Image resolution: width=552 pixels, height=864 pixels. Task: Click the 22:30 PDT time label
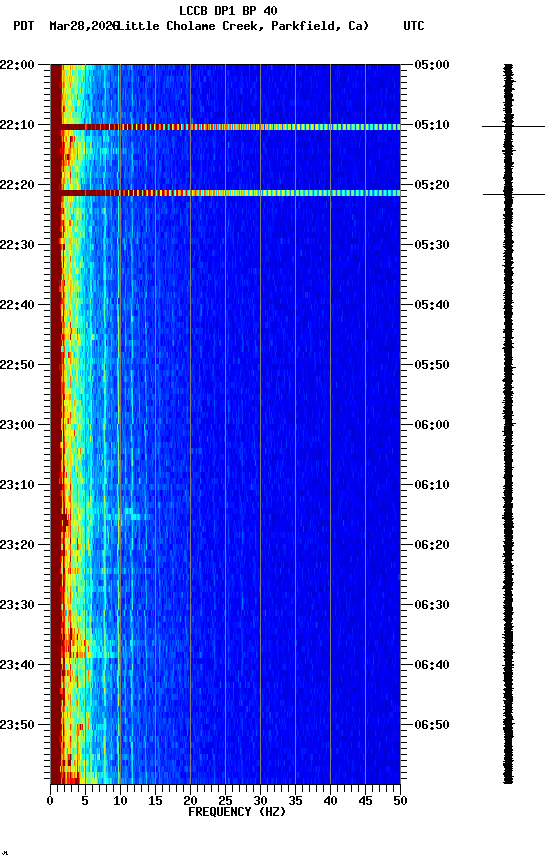click(17, 245)
